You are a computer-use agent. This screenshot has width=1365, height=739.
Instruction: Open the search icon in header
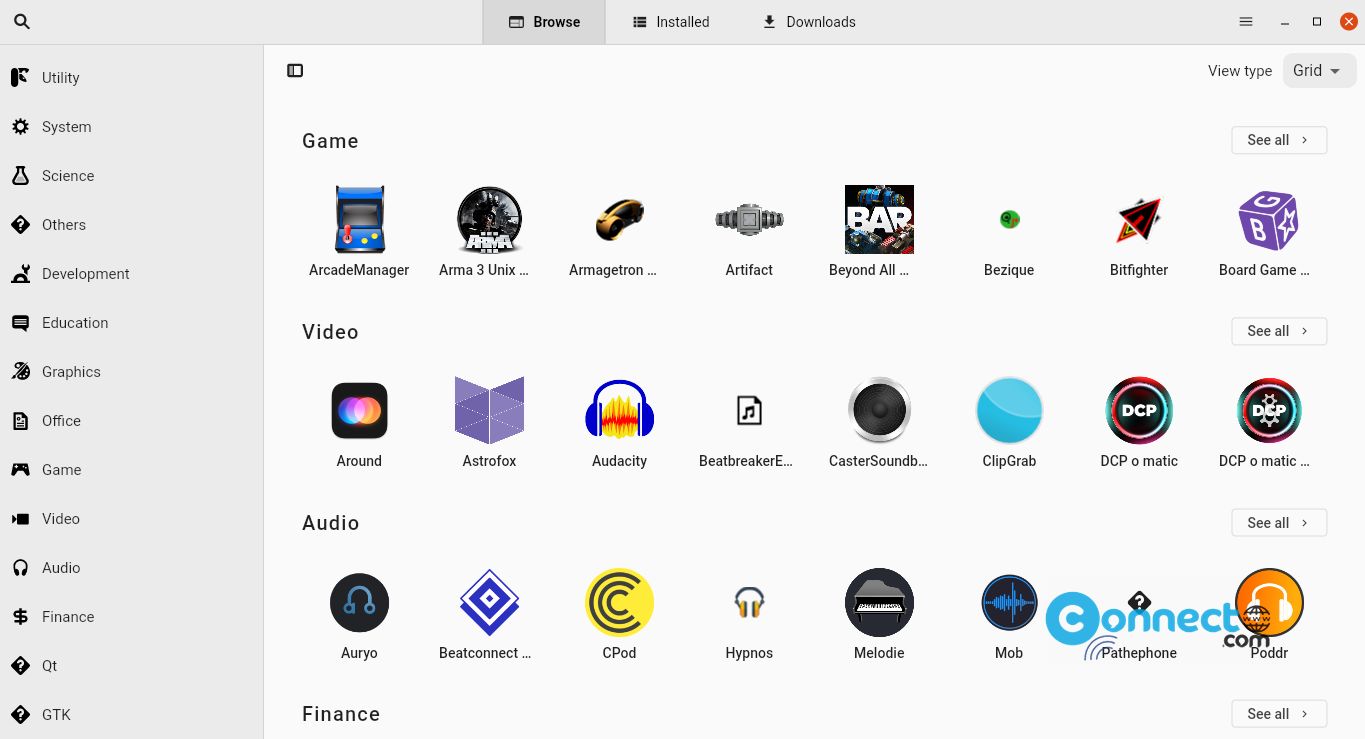(22, 21)
